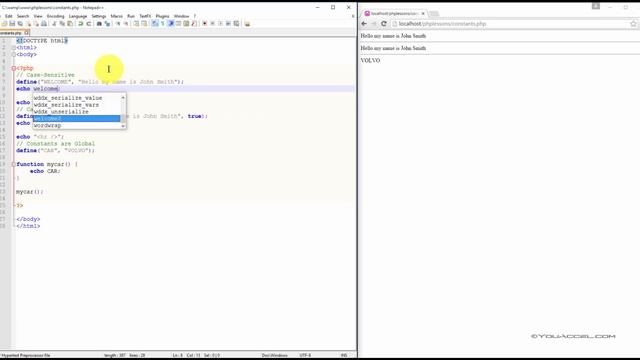Click the Cut scissors toolbar icon
The width and height of the screenshot is (640, 360).
coord(54,24)
